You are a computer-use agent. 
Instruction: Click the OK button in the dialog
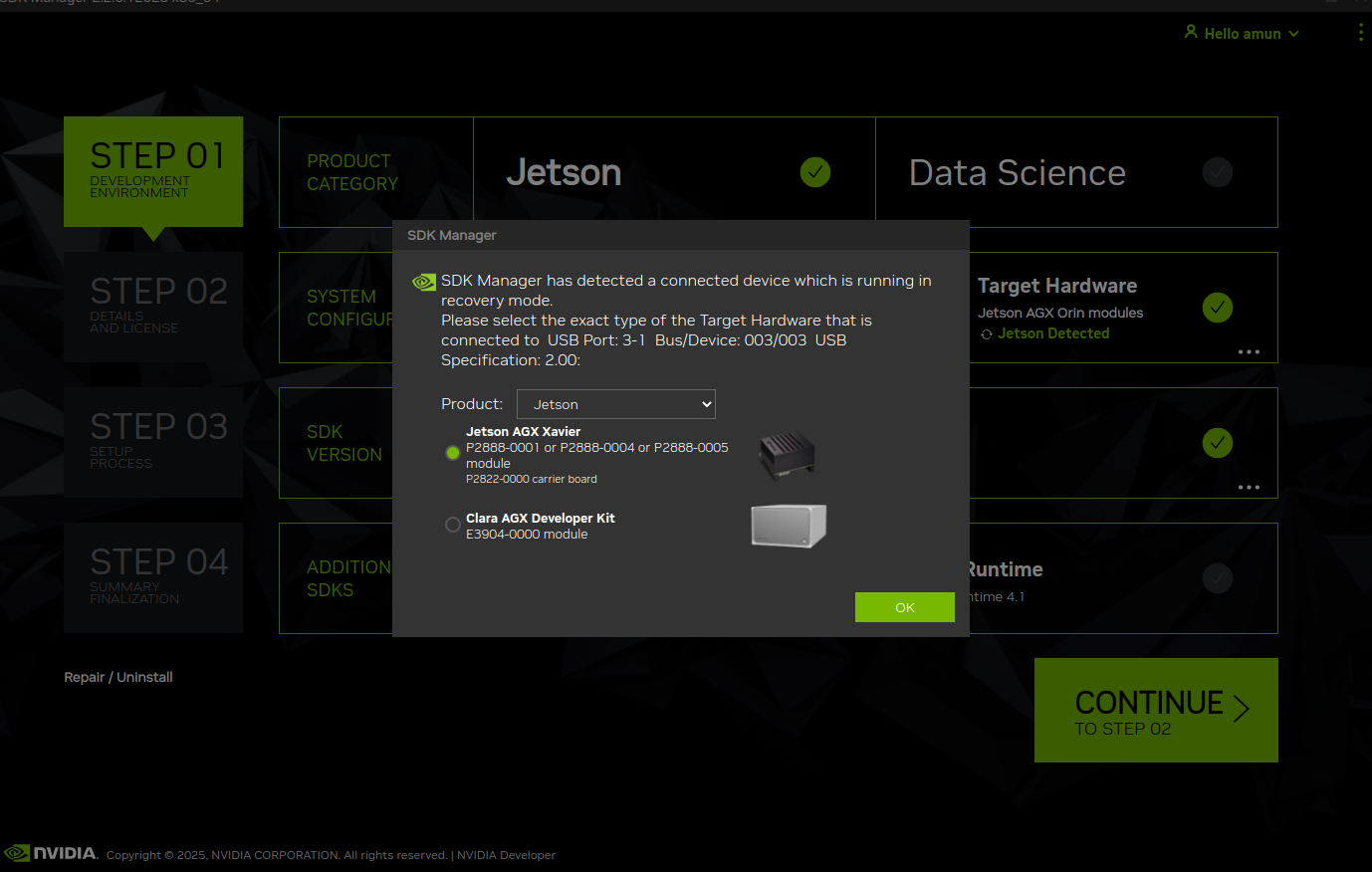click(x=905, y=607)
